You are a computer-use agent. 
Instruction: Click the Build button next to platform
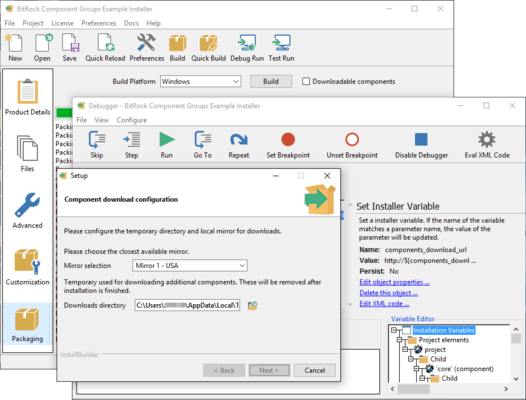click(271, 82)
